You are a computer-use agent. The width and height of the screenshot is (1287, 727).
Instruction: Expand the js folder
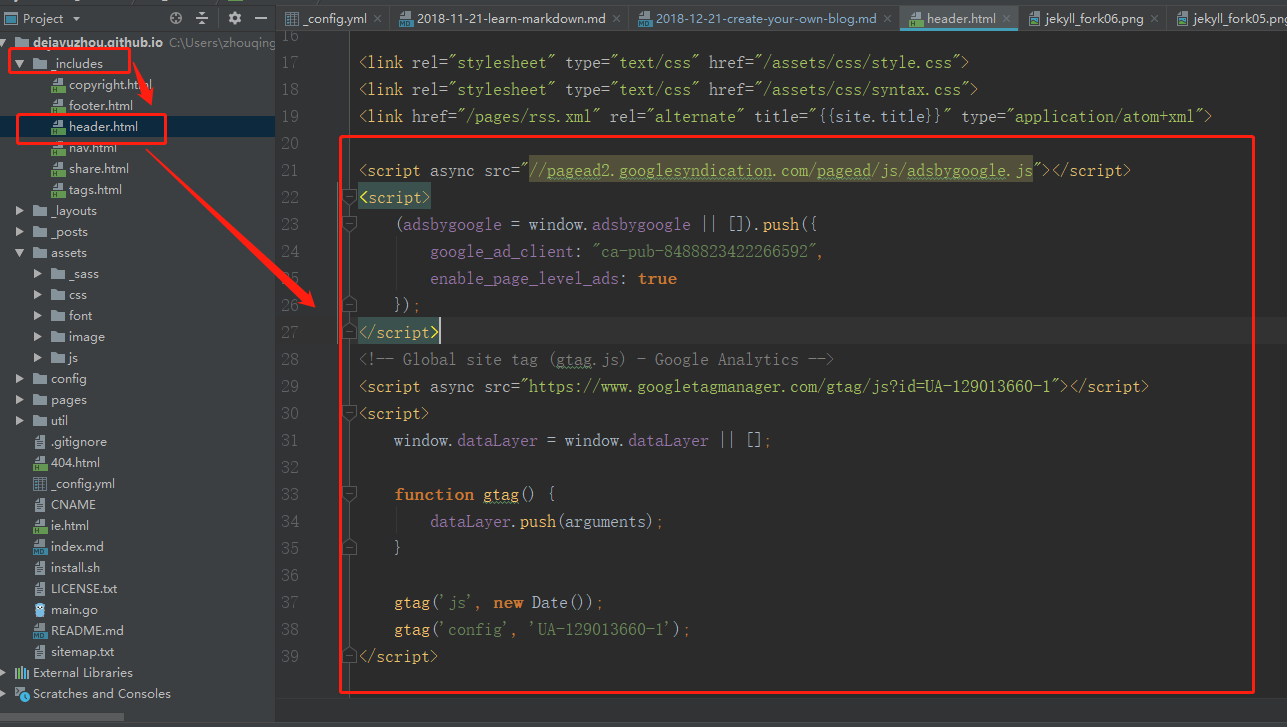(x=38, y=358)
